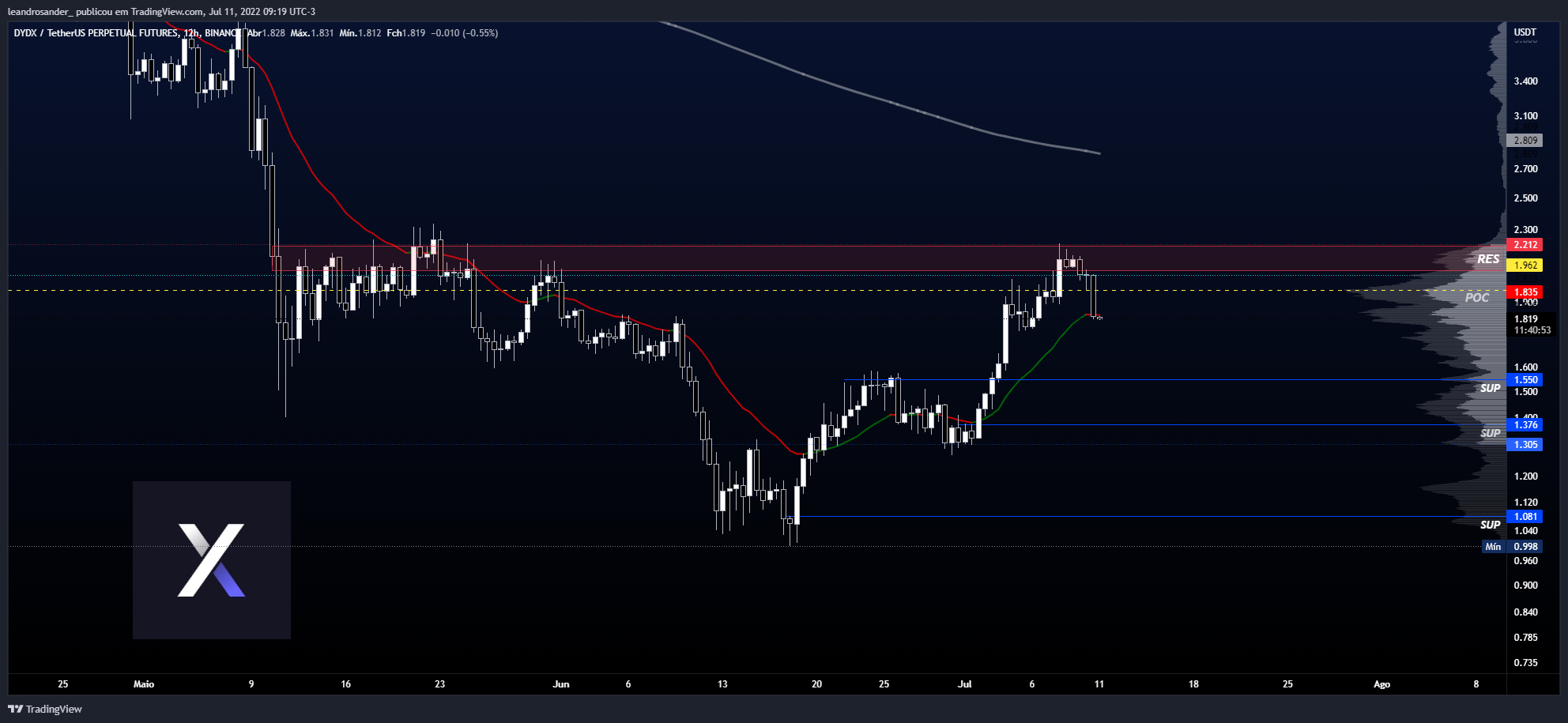The width and height of the screenshot is (1568, 723).
Task: Click the blue 1.376 support price label
Action: (1525, 425)
